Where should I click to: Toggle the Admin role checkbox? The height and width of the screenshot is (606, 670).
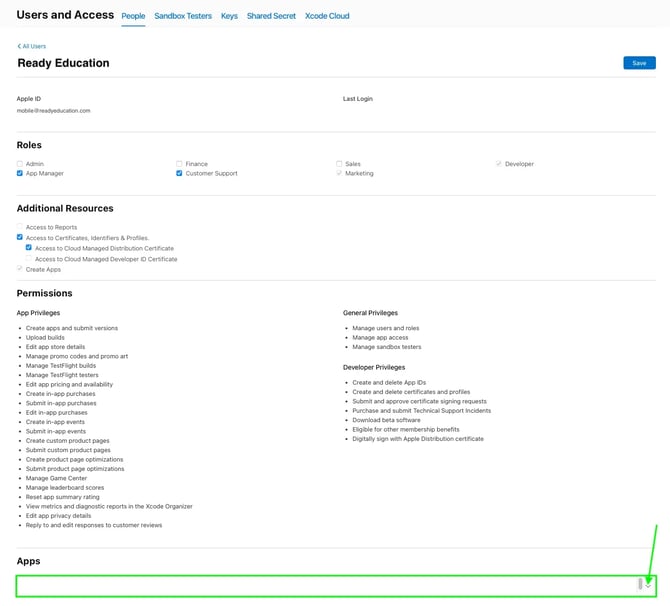[20, 164]
